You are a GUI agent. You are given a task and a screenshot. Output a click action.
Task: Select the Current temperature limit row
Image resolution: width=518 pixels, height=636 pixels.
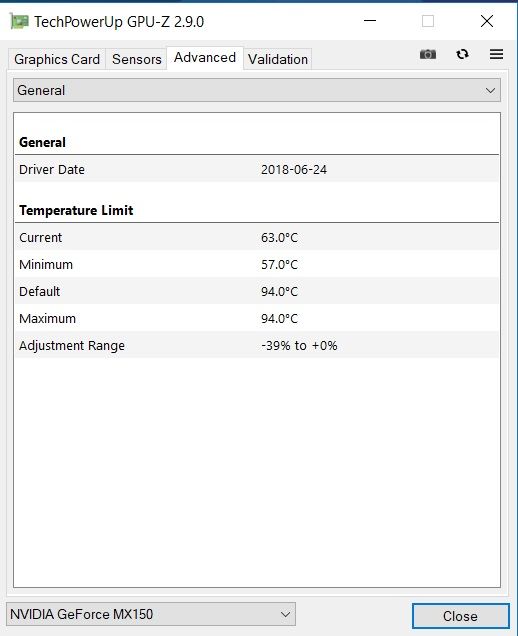click(x=257, y=237)
